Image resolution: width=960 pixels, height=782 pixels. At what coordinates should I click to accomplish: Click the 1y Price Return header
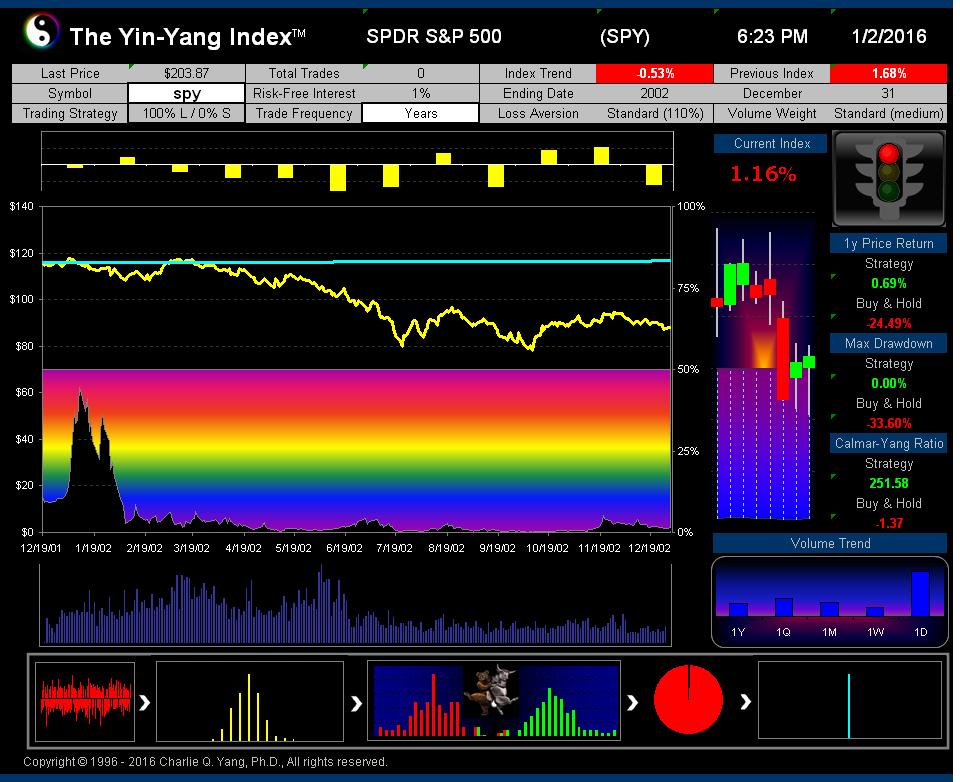tap(888, 243)
